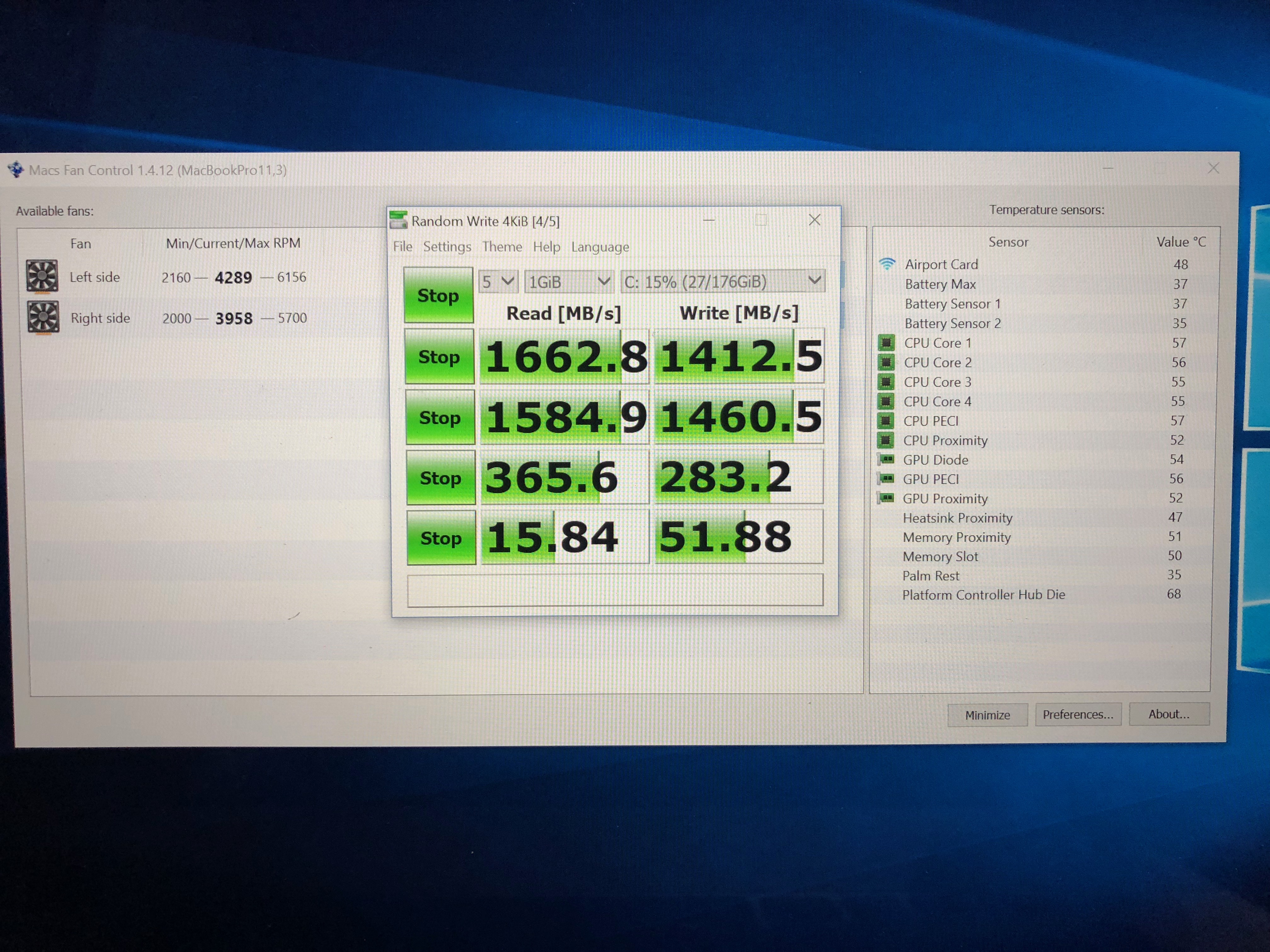Click the GPU Proximity card icon
Screen dimensions: 1270x952
coord(886,497)
